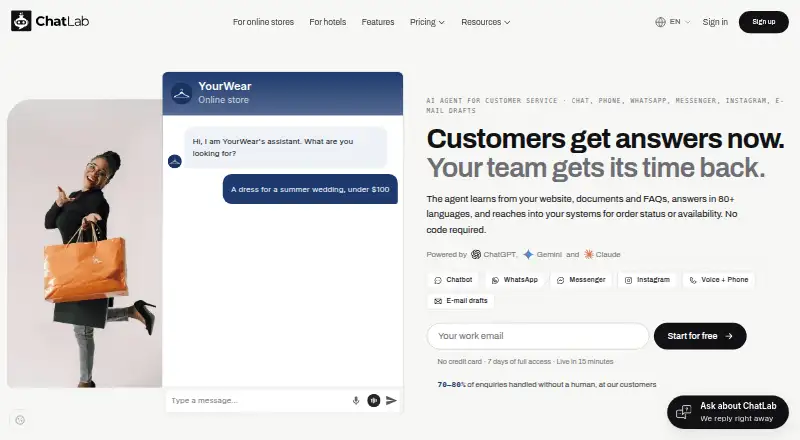Open the EN language selector
This screenshot has width=800, height=440.
[672, 22]
